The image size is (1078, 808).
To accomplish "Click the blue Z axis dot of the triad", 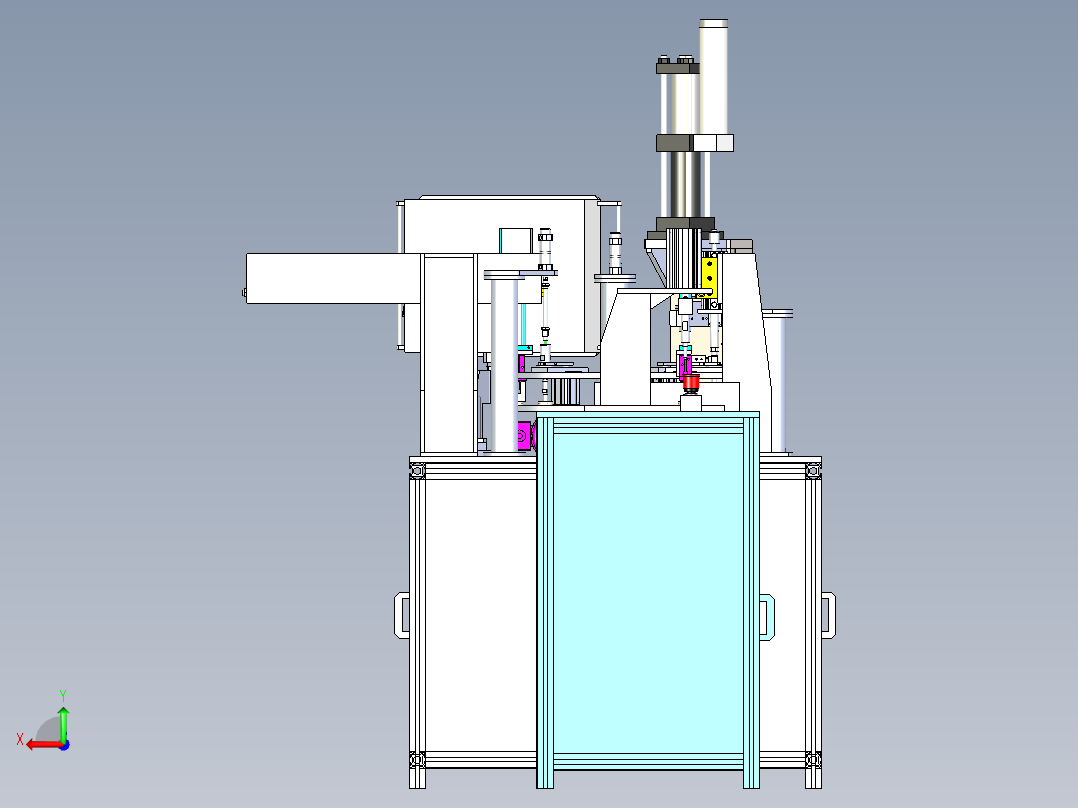I will (x=65, y=745).
